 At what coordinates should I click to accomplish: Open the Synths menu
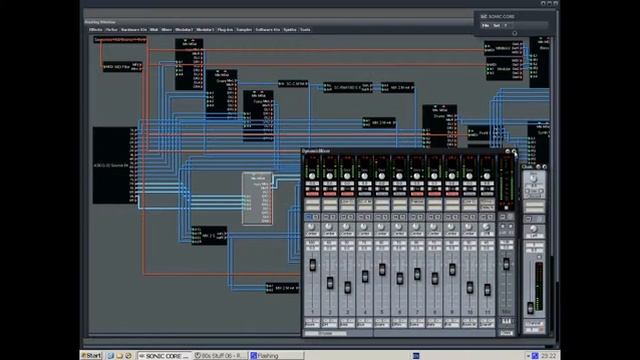(x=290, y=30)
